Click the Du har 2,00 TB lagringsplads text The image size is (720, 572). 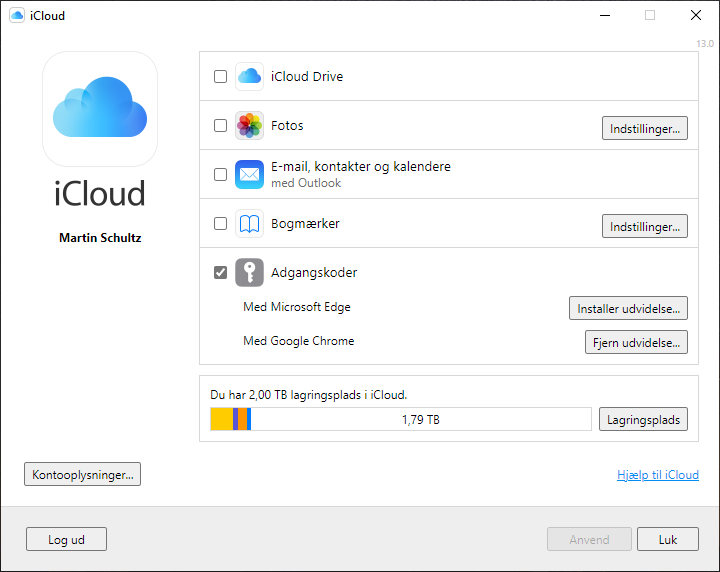[x=309, y=395]
